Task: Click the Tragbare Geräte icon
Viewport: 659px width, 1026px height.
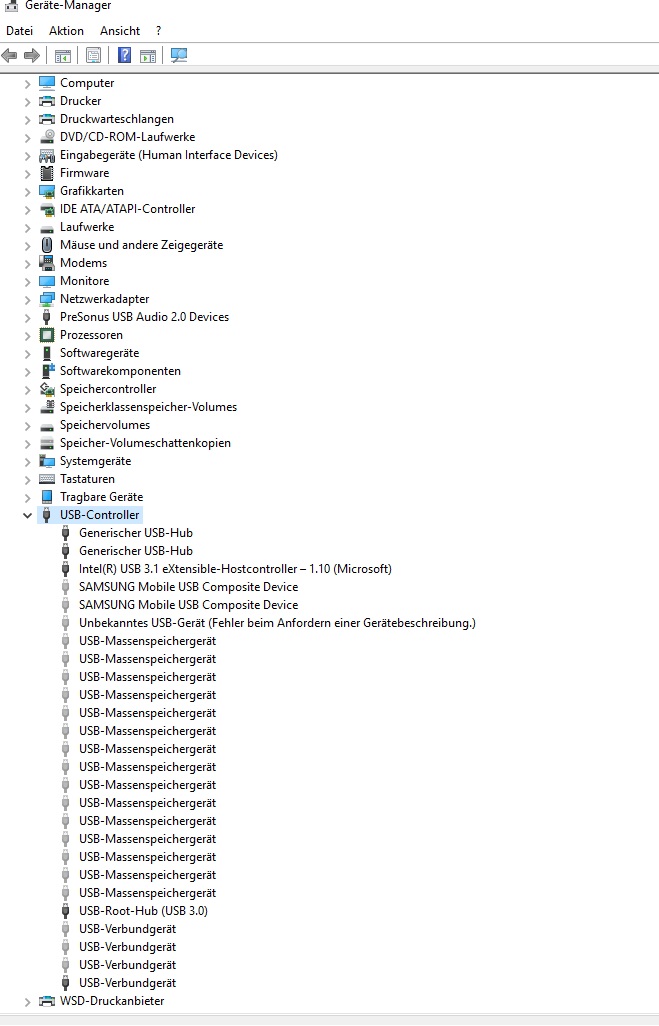Action: click(x=47, y=497)
